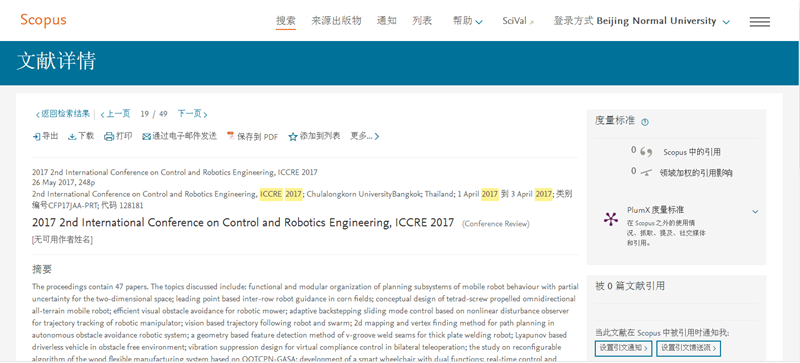The height and width of the screenshot is (363, 800).
Task: Click the 打印 printer icon
Action: click(109, 136)
